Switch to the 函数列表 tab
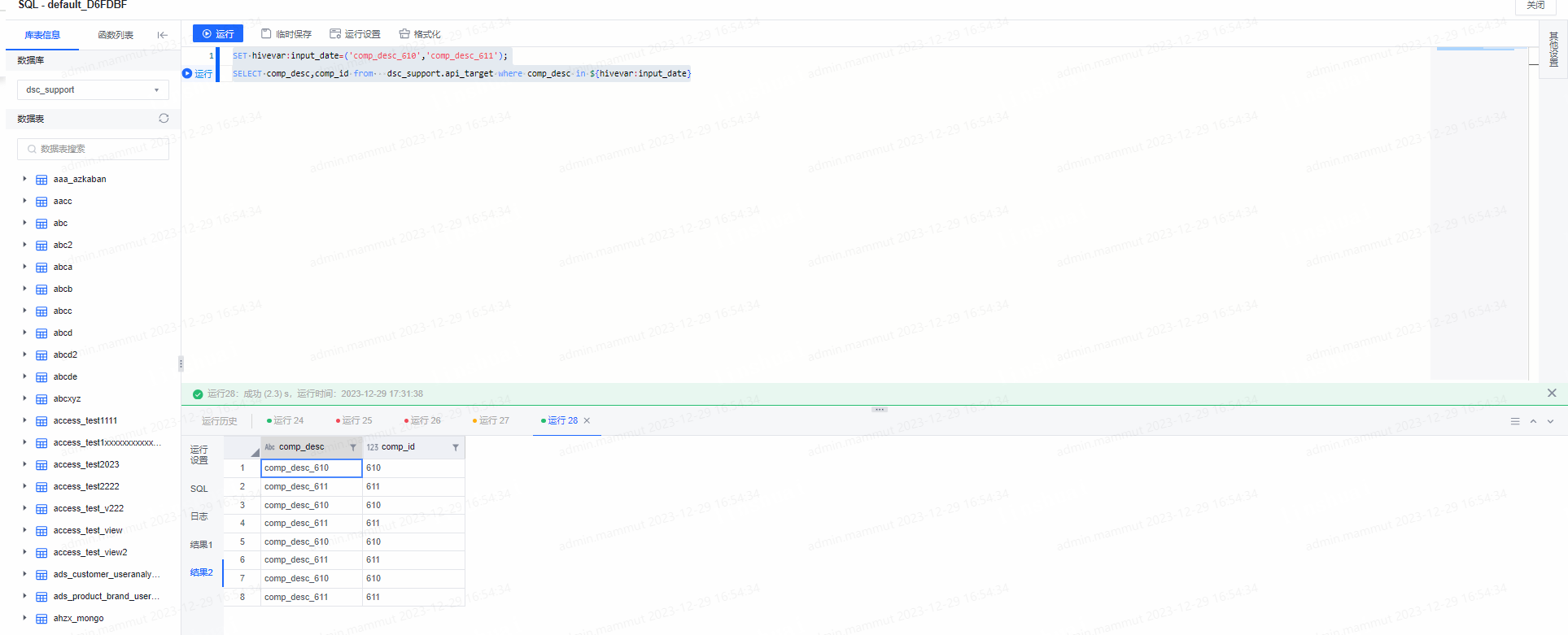 click(116, 35)
